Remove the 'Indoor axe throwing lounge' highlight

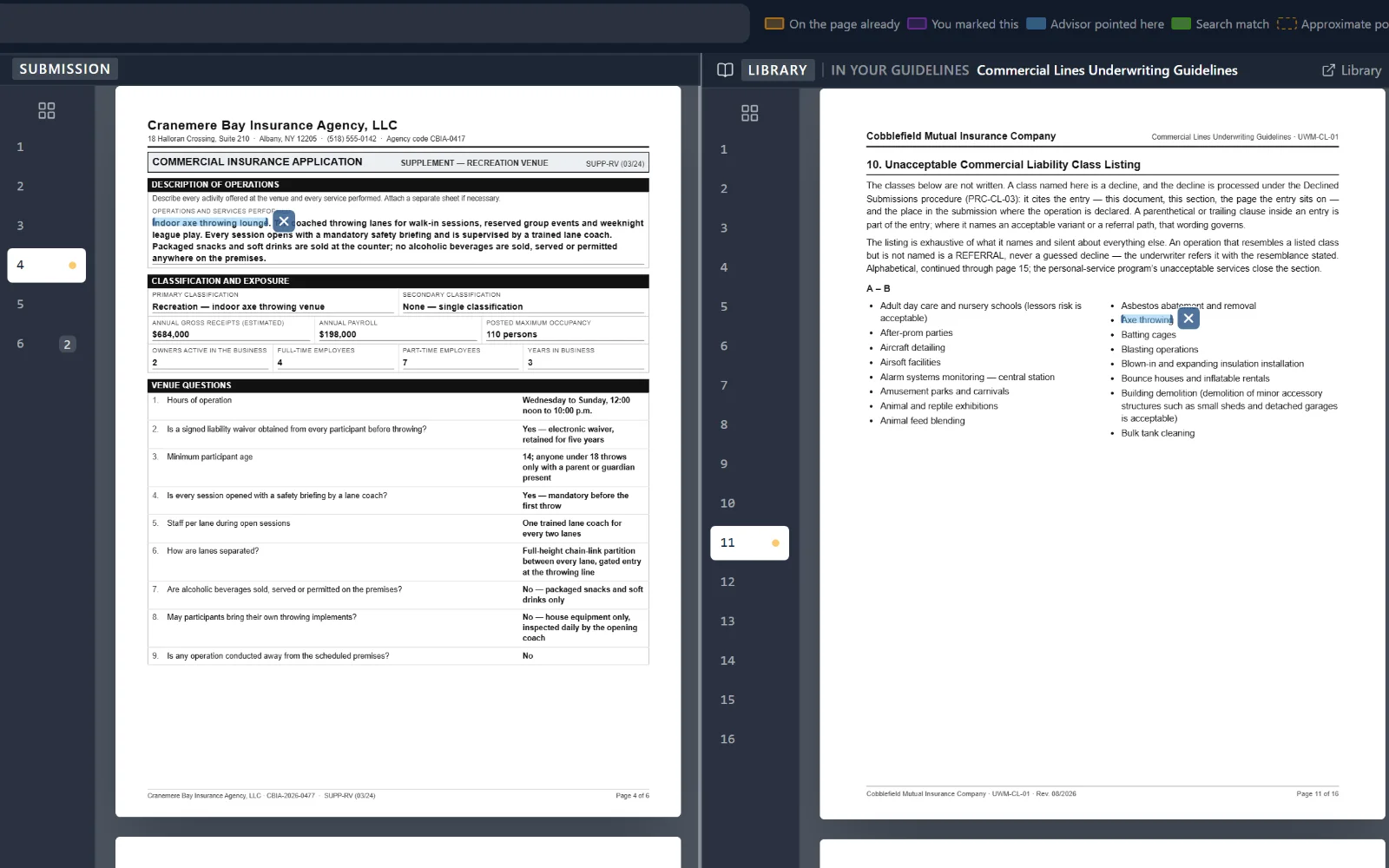pos(284,221)
